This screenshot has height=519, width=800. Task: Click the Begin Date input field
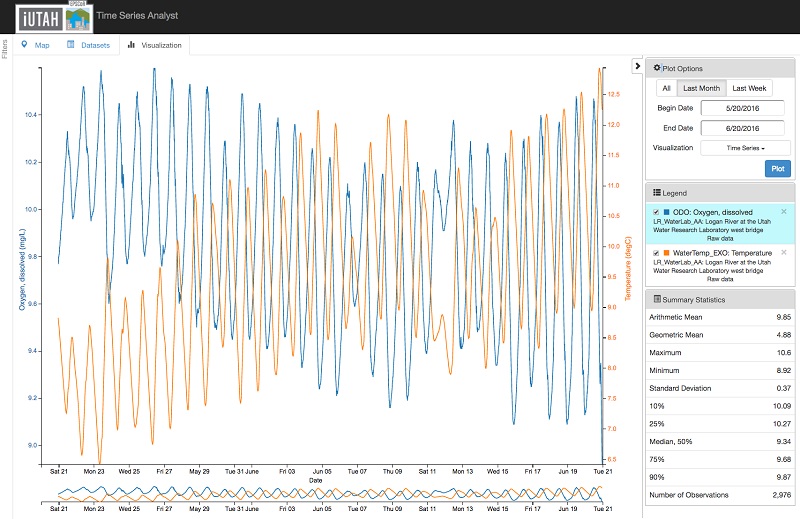(742, 108)
